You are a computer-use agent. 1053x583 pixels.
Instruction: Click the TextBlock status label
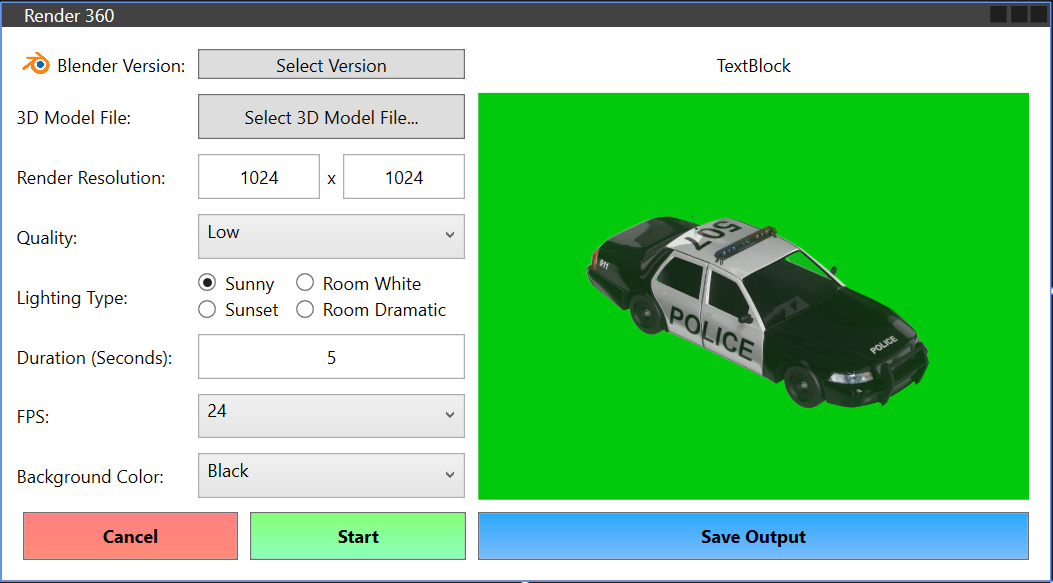point(753,65)
